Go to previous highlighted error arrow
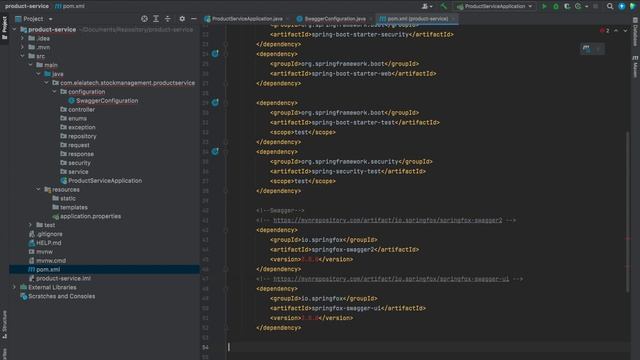This screenshot has width=640, height=360. click(x=616, y=31)
